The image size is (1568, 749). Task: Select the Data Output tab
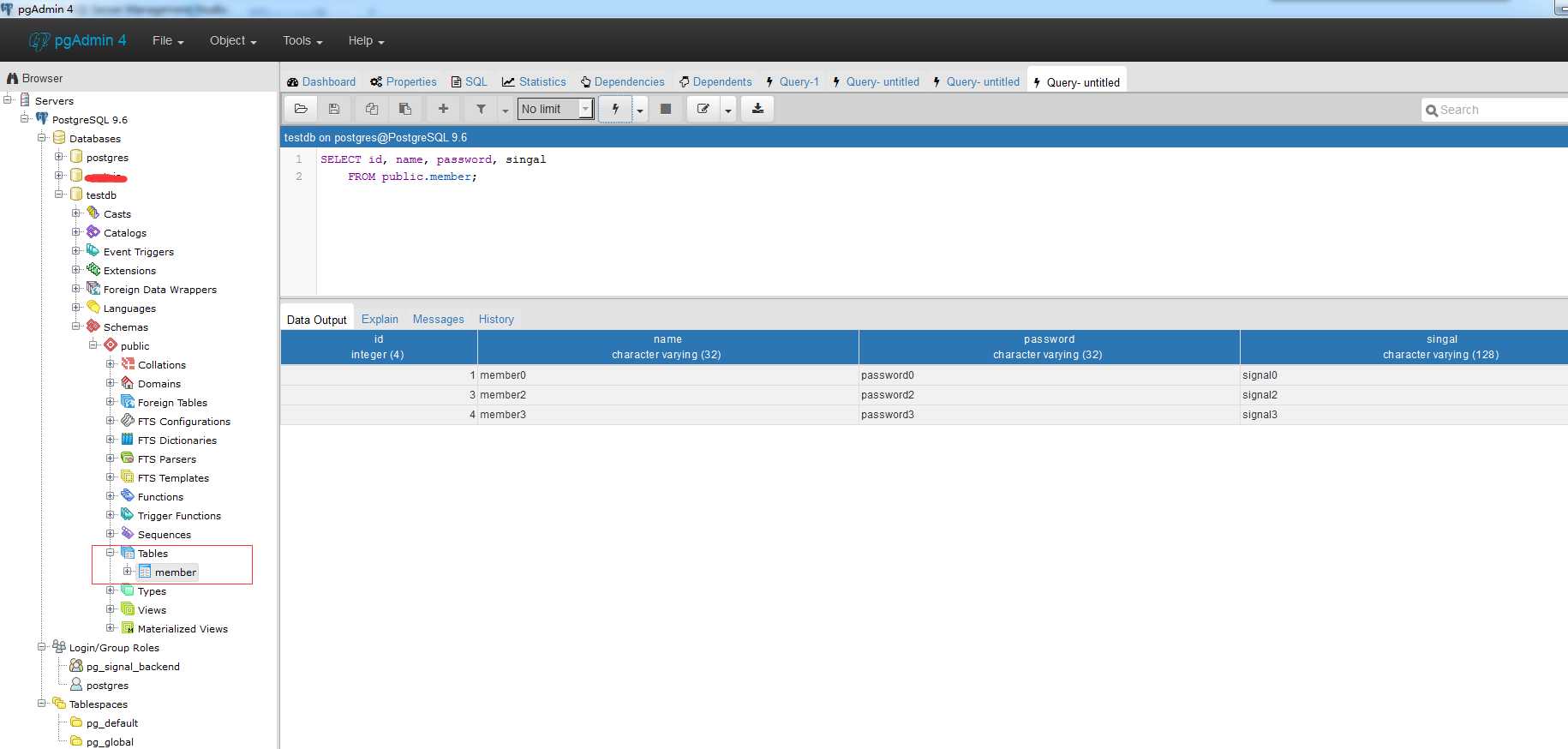pyautogui.click(x=317, y=320)
